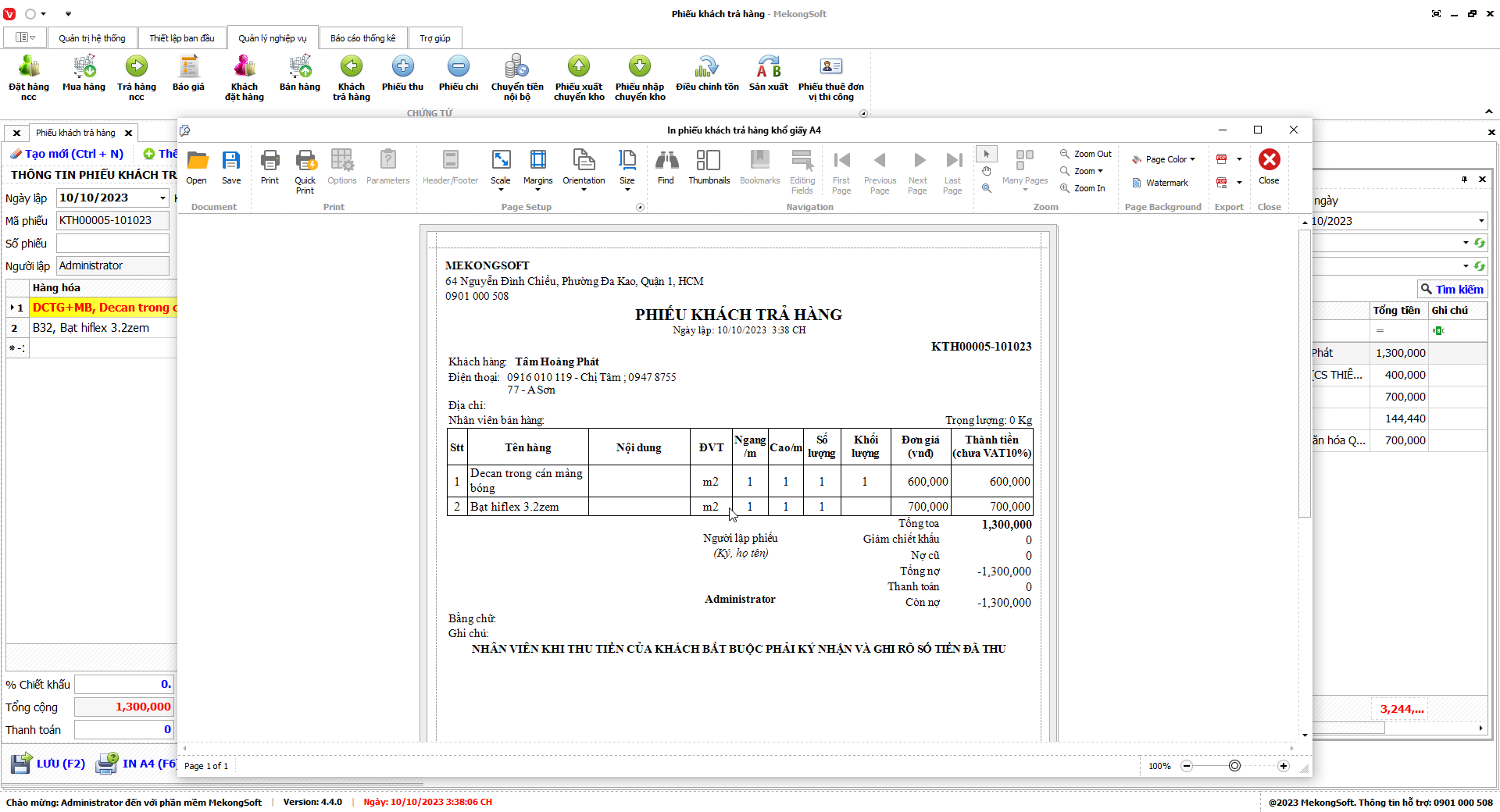Open the Phiếu thu voucher icon
Viewport: 1500px width, 812px height.
click(x=402, y=74)
